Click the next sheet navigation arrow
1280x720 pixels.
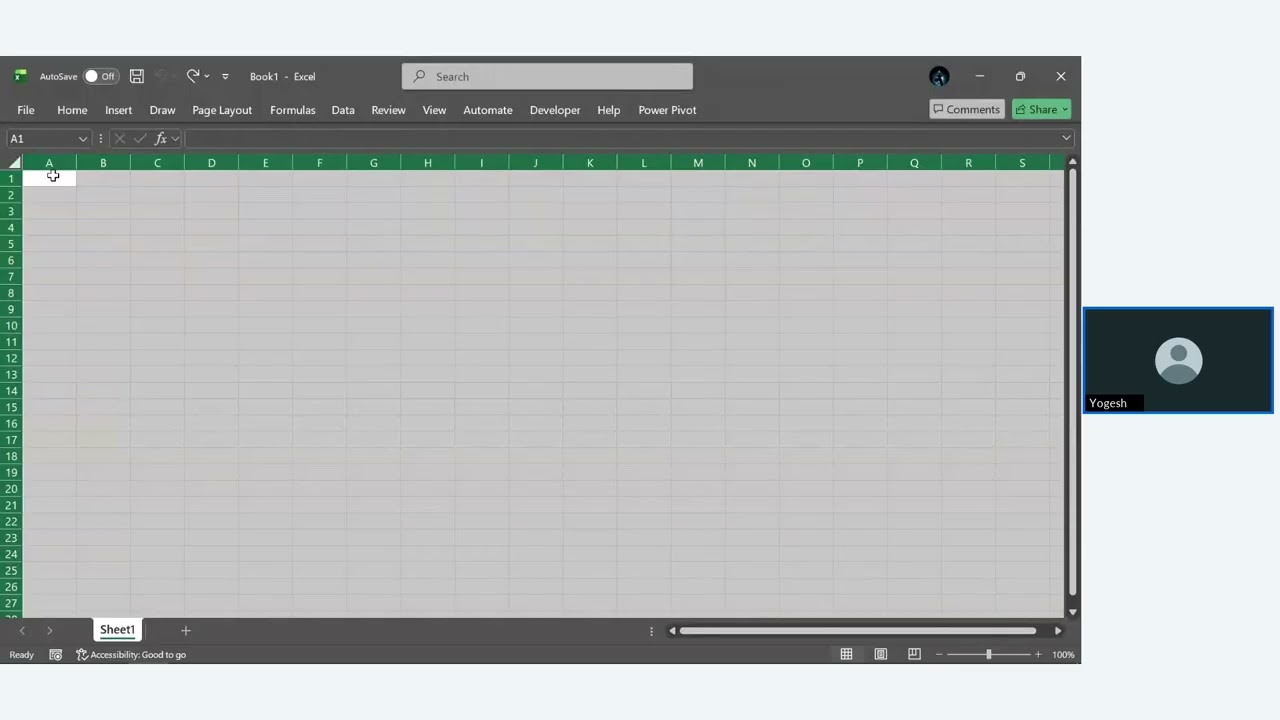pos(49,631)
